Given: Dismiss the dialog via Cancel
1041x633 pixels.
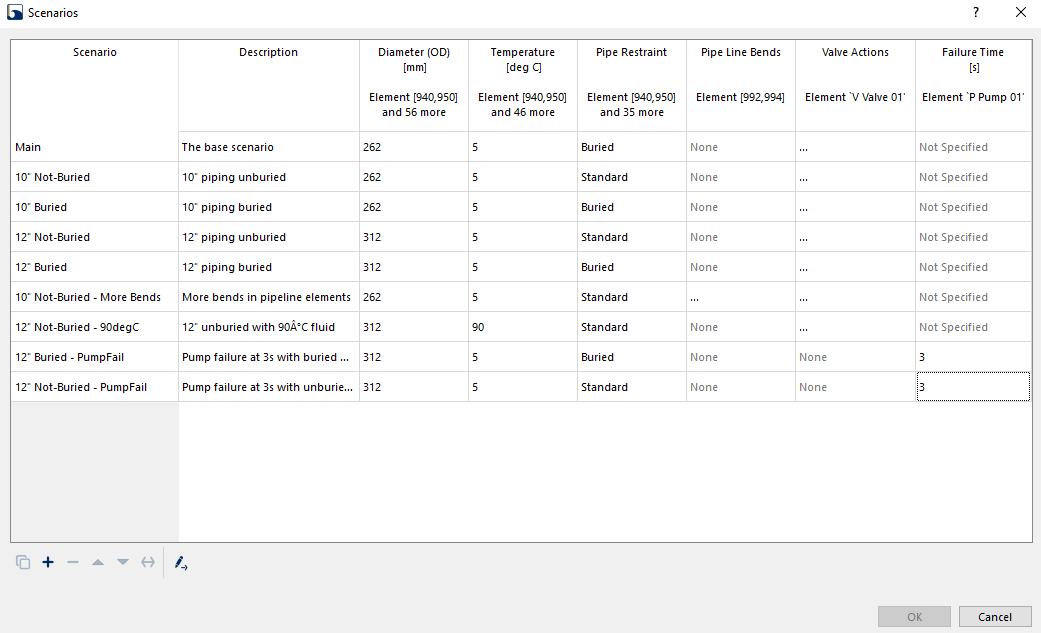Looking at the screenshot, I should pyautogui.click(x=994, y=616).
